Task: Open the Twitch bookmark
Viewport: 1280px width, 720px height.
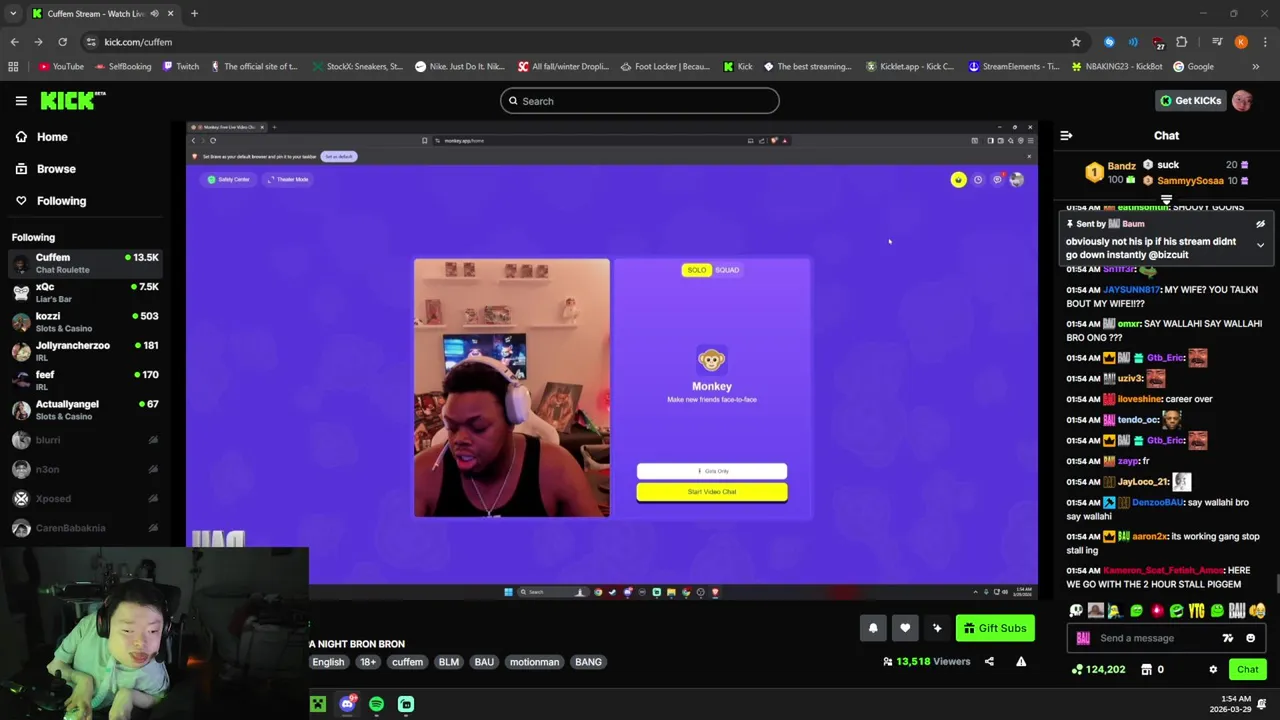Action: tap(180, 67)
